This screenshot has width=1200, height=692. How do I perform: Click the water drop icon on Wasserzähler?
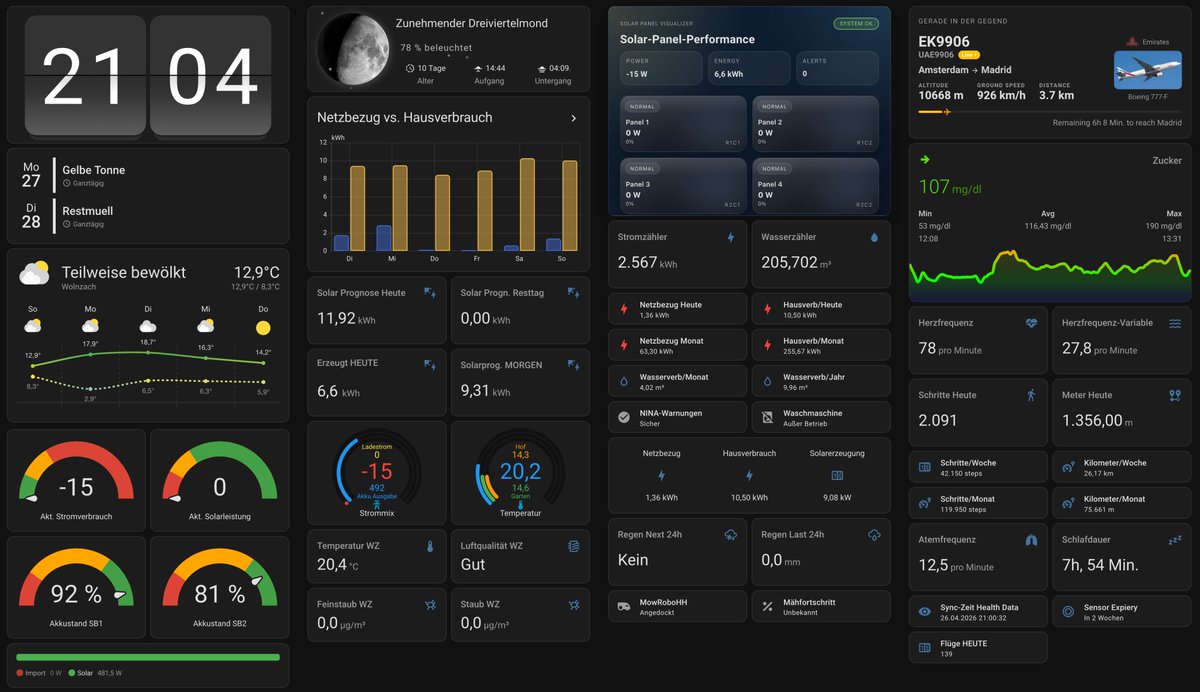[x=875, y=238]
